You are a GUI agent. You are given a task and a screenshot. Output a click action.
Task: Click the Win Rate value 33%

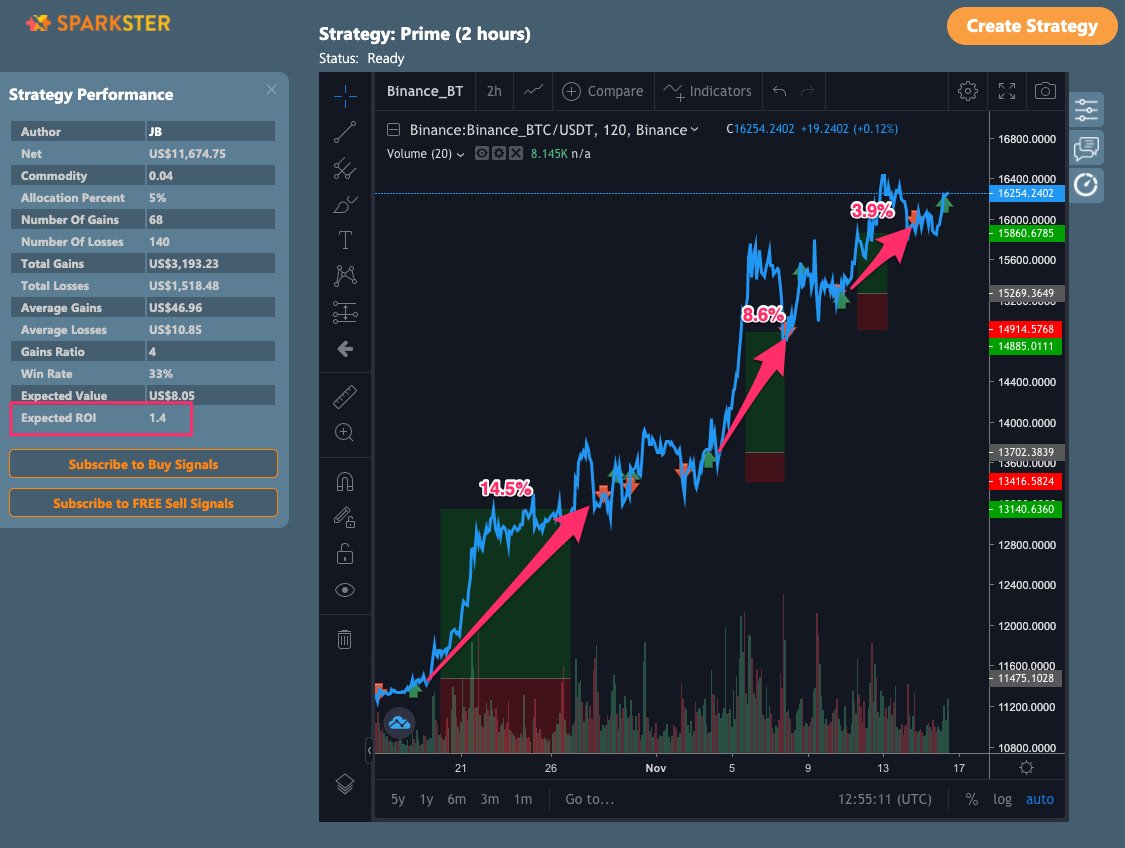click(161, 374)
